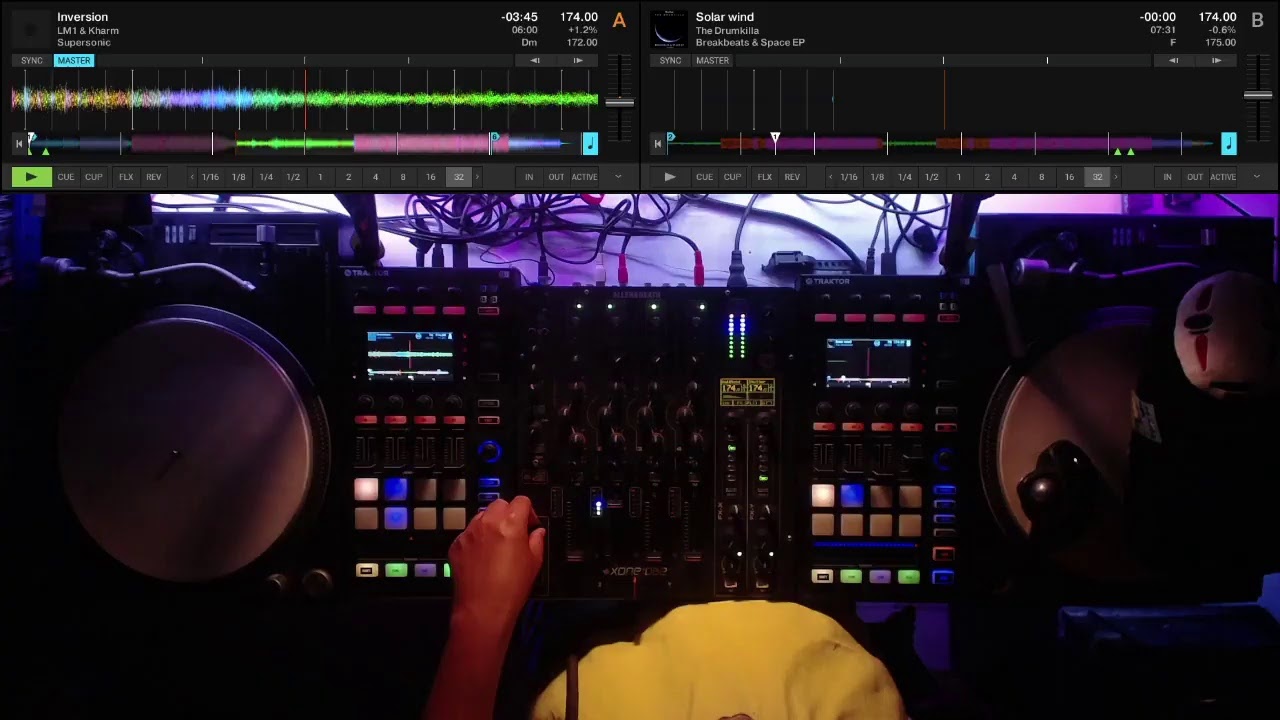Select 32 beat loop on Deck A
Screen dimensions: 1280x720
459,177
